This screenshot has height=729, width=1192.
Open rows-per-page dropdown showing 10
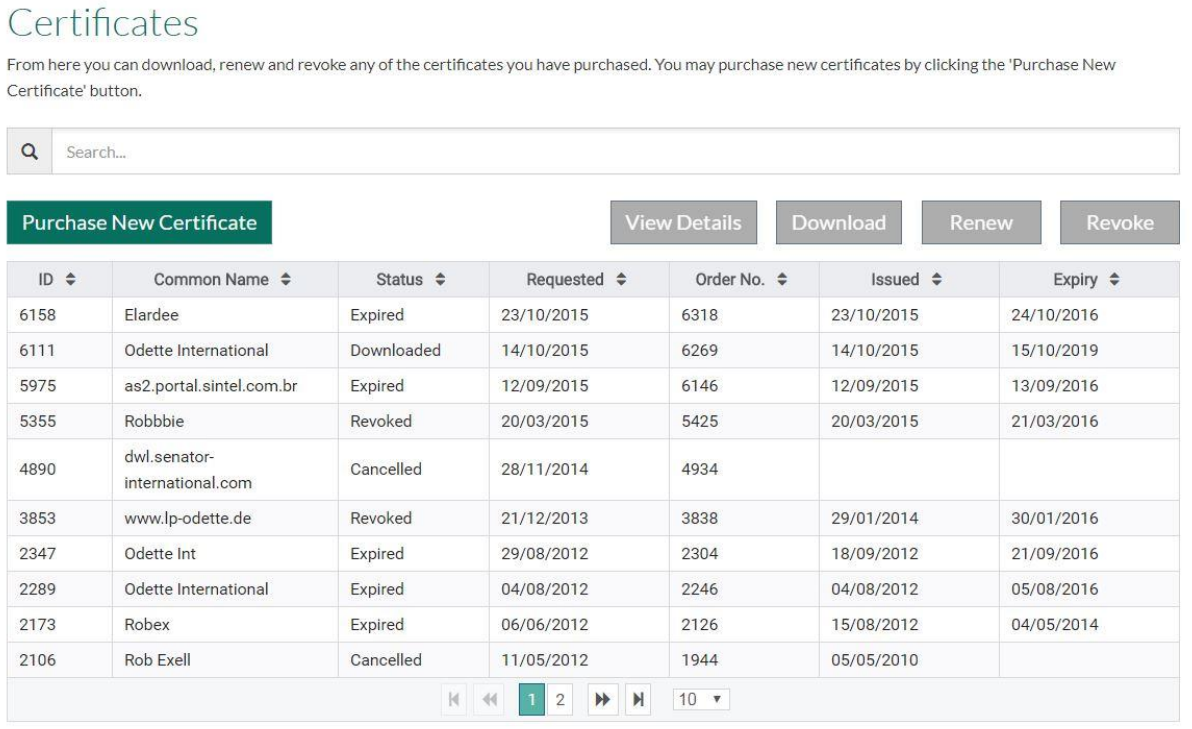click(x=701, y=699)
